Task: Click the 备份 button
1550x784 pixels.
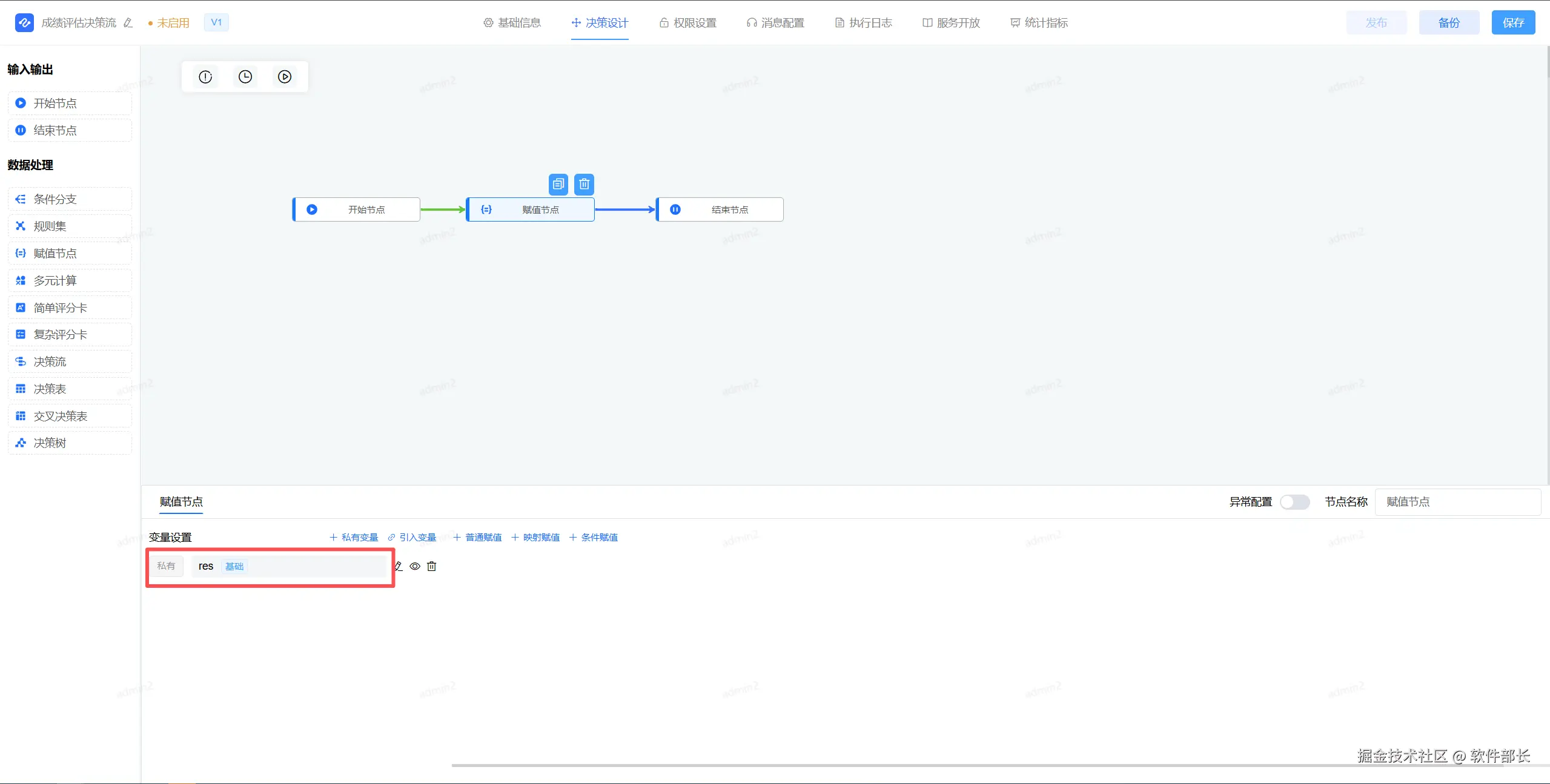Action: [1449, 23]
